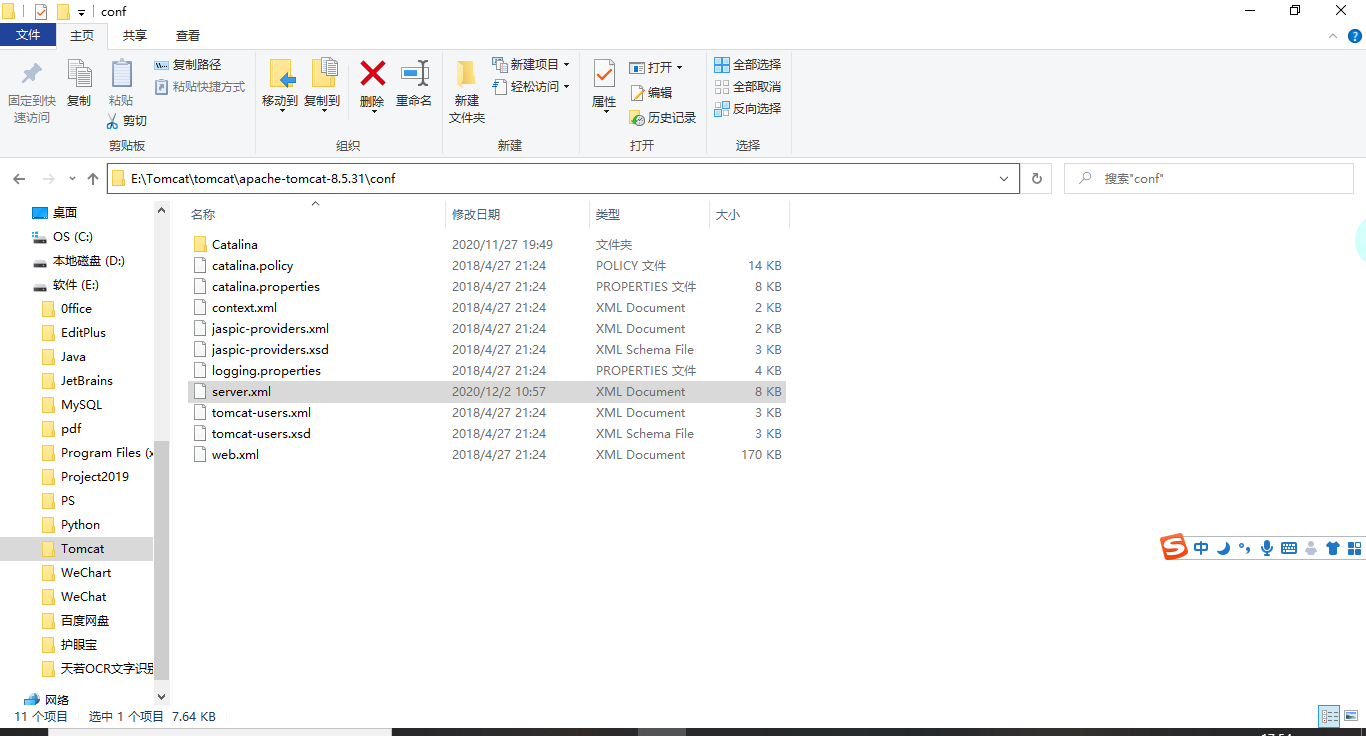
Task: Click the Pin to Quick Access (固定到快速访问) icon
Action: [32, 74]
